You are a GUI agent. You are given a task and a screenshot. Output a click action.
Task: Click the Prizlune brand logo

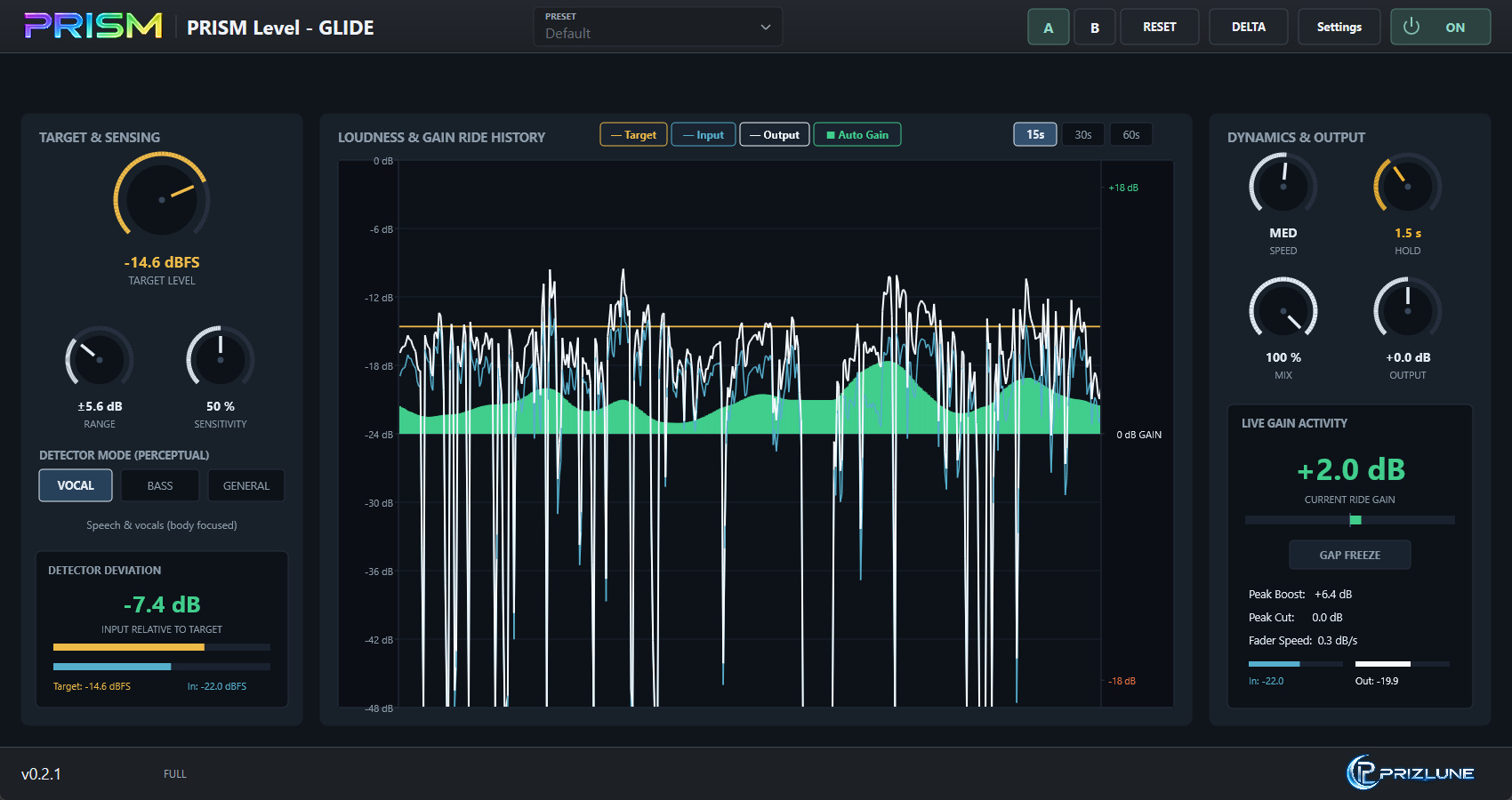pyautogui.click(x=1411, y=772)
